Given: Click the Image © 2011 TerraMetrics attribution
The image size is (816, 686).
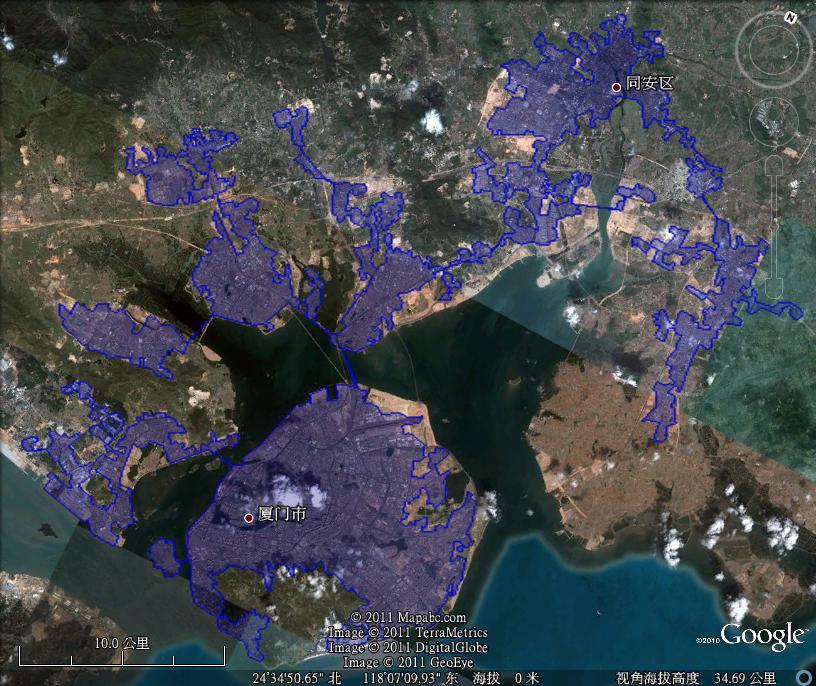Looking at the screenshot, I should (x=408, y=633).
